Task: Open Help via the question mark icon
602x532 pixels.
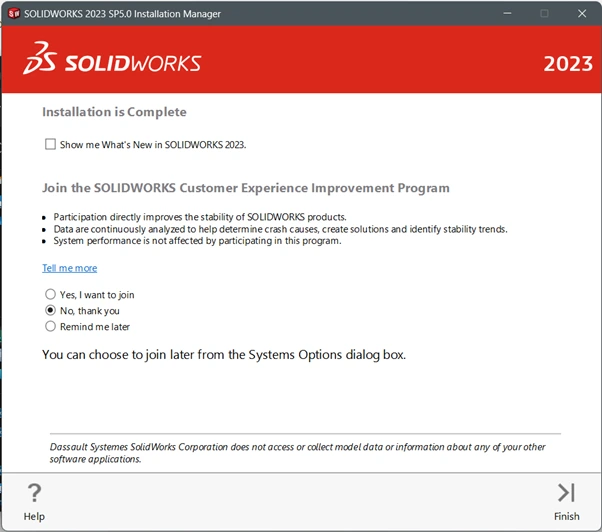Action: (34, 493)
